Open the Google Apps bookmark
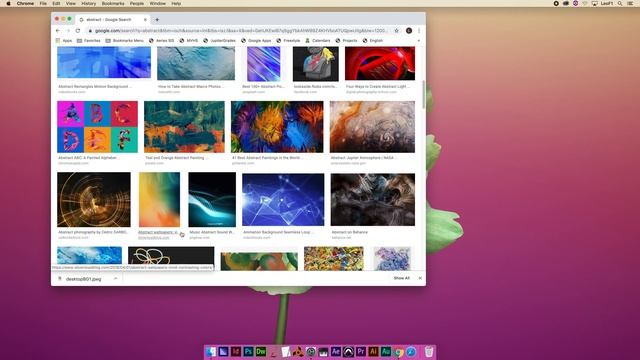The image size is (640, 360). point(256,41)
